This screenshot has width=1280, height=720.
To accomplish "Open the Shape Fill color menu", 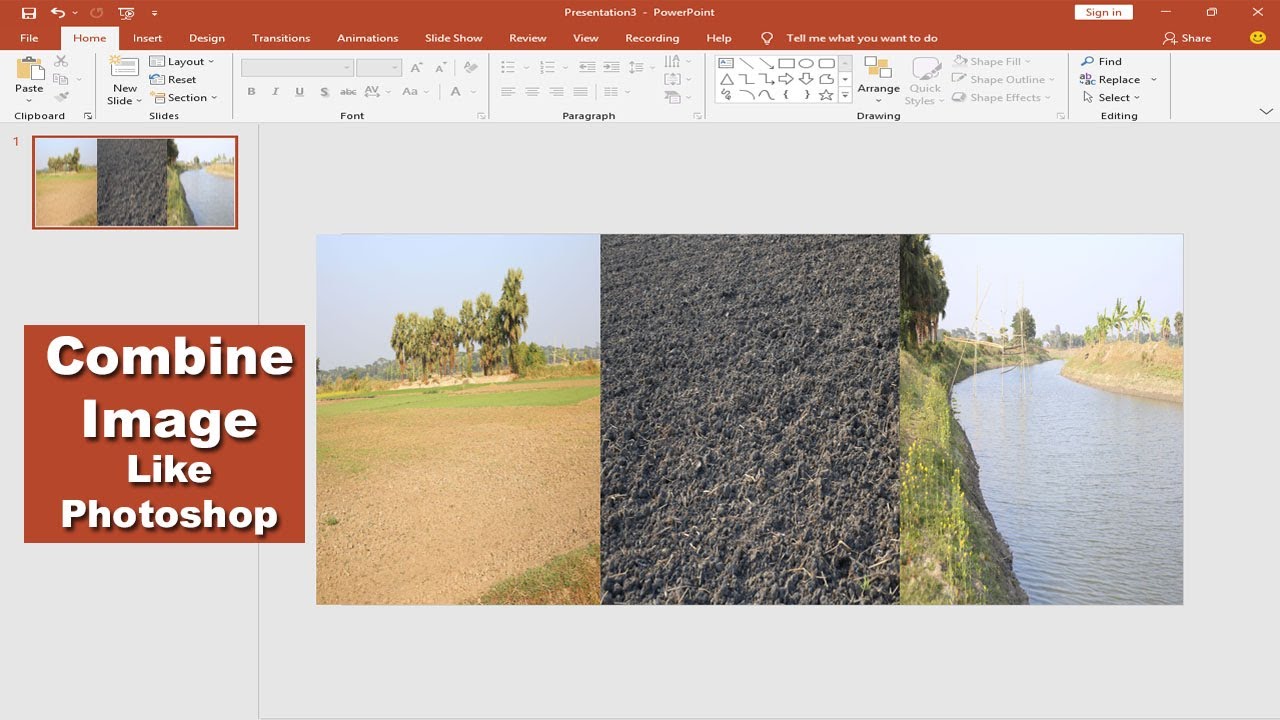I will [992, 61].
